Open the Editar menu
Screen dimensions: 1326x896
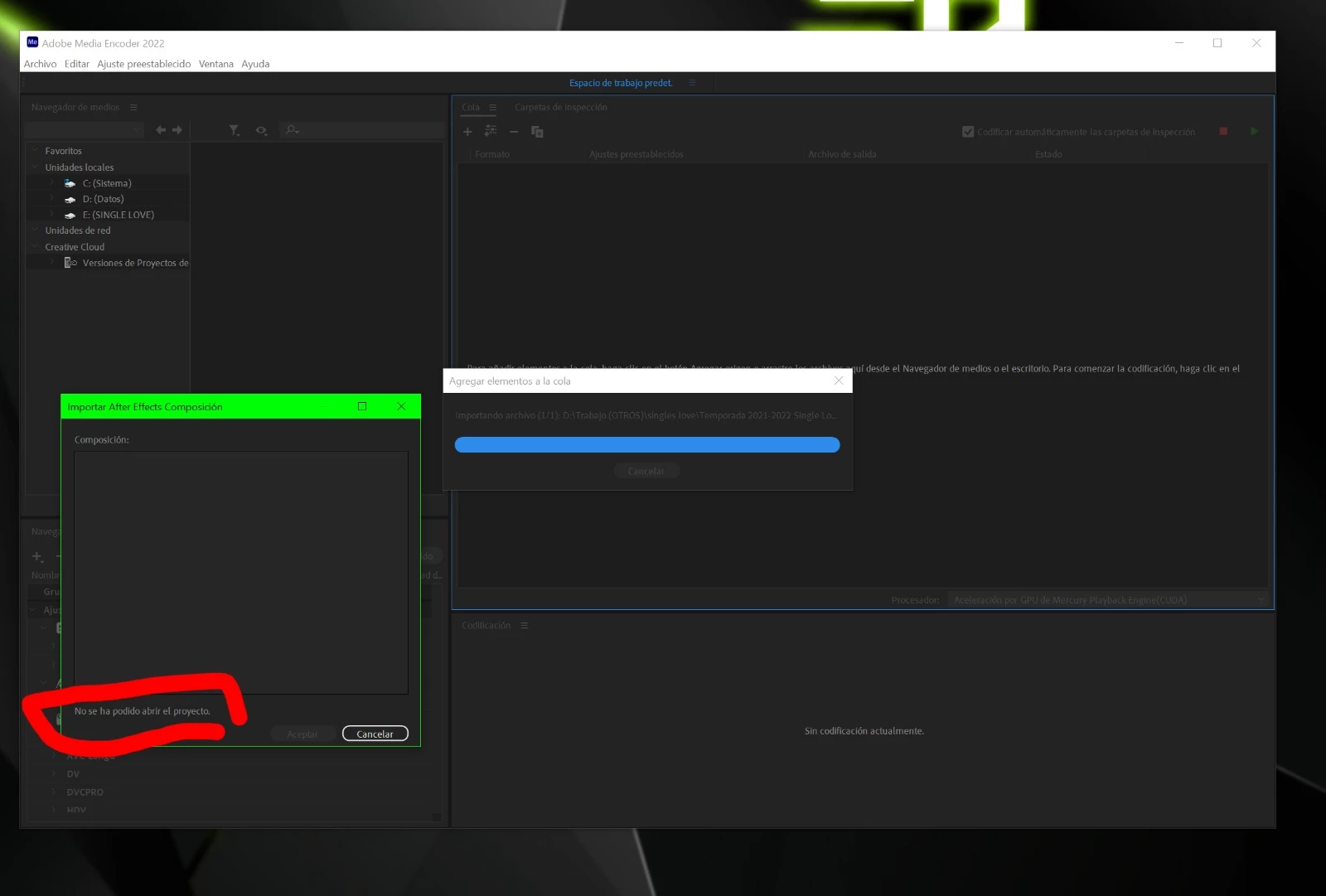(x=77, y=64)
